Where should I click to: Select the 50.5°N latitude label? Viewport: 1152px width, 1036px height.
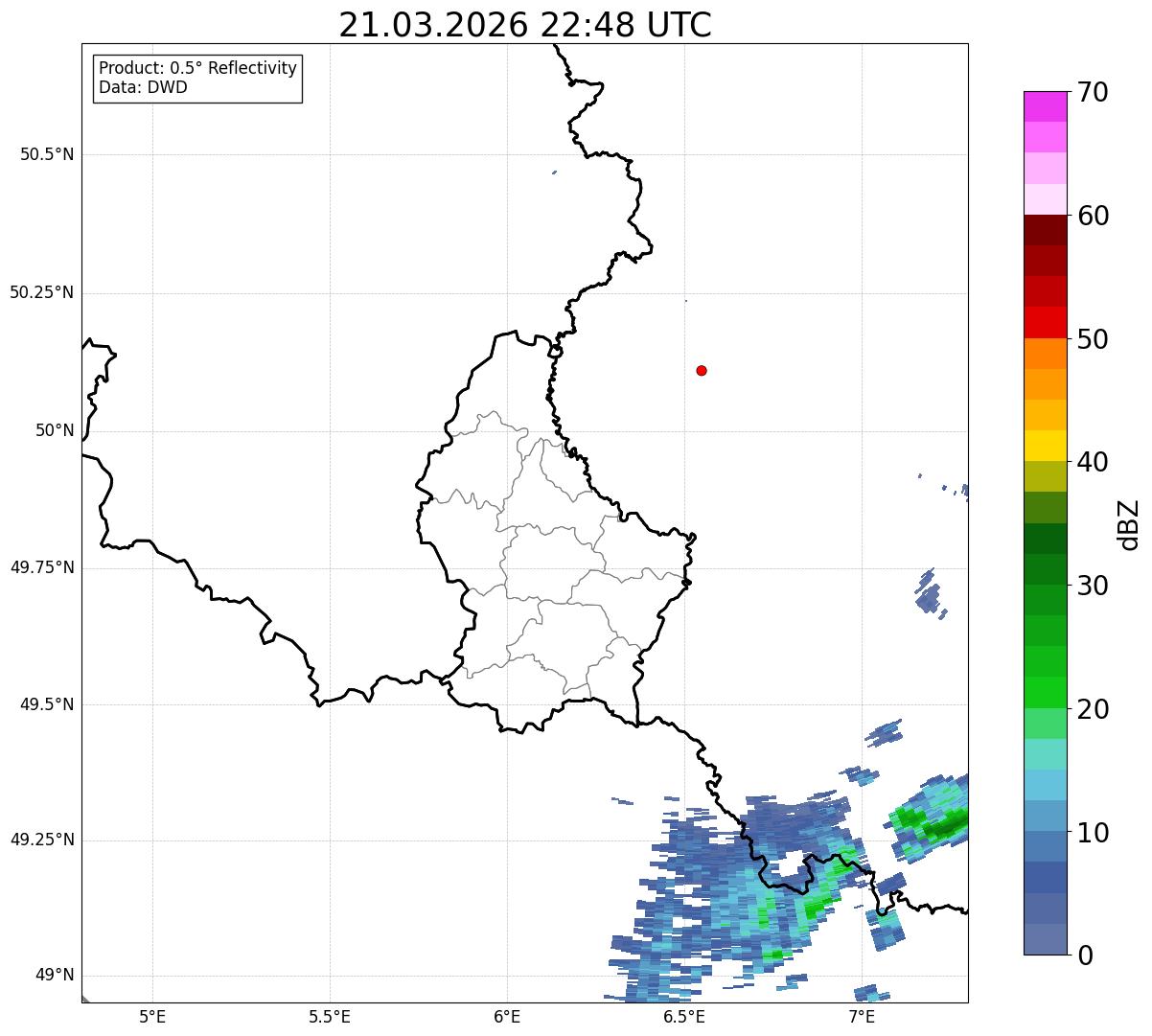(47, 154)
